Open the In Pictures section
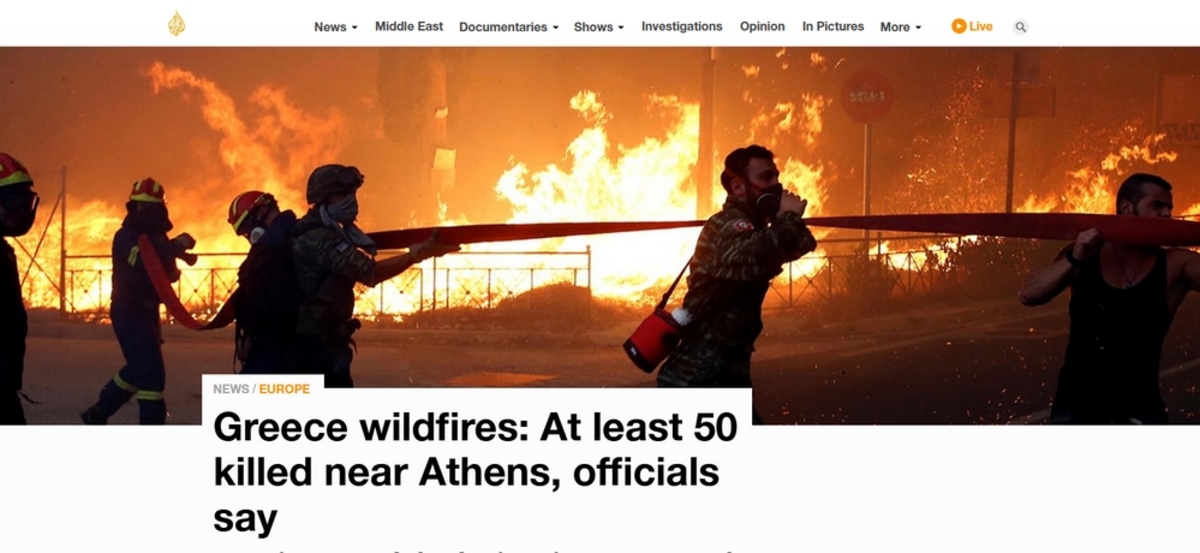 click(x=833, y=26)
